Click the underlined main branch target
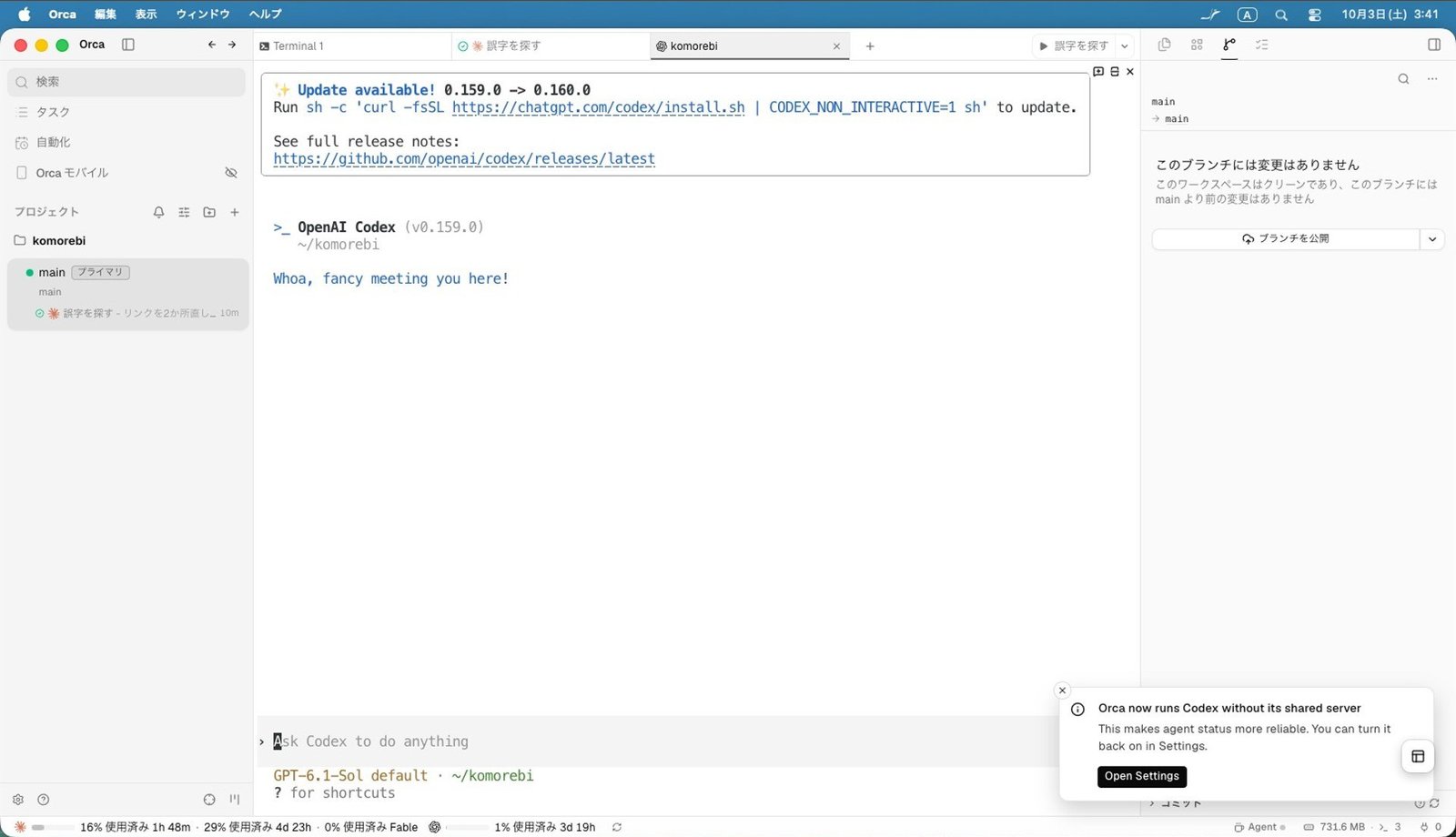Viewport: 1456px width, 837px height. [1177, 119]
